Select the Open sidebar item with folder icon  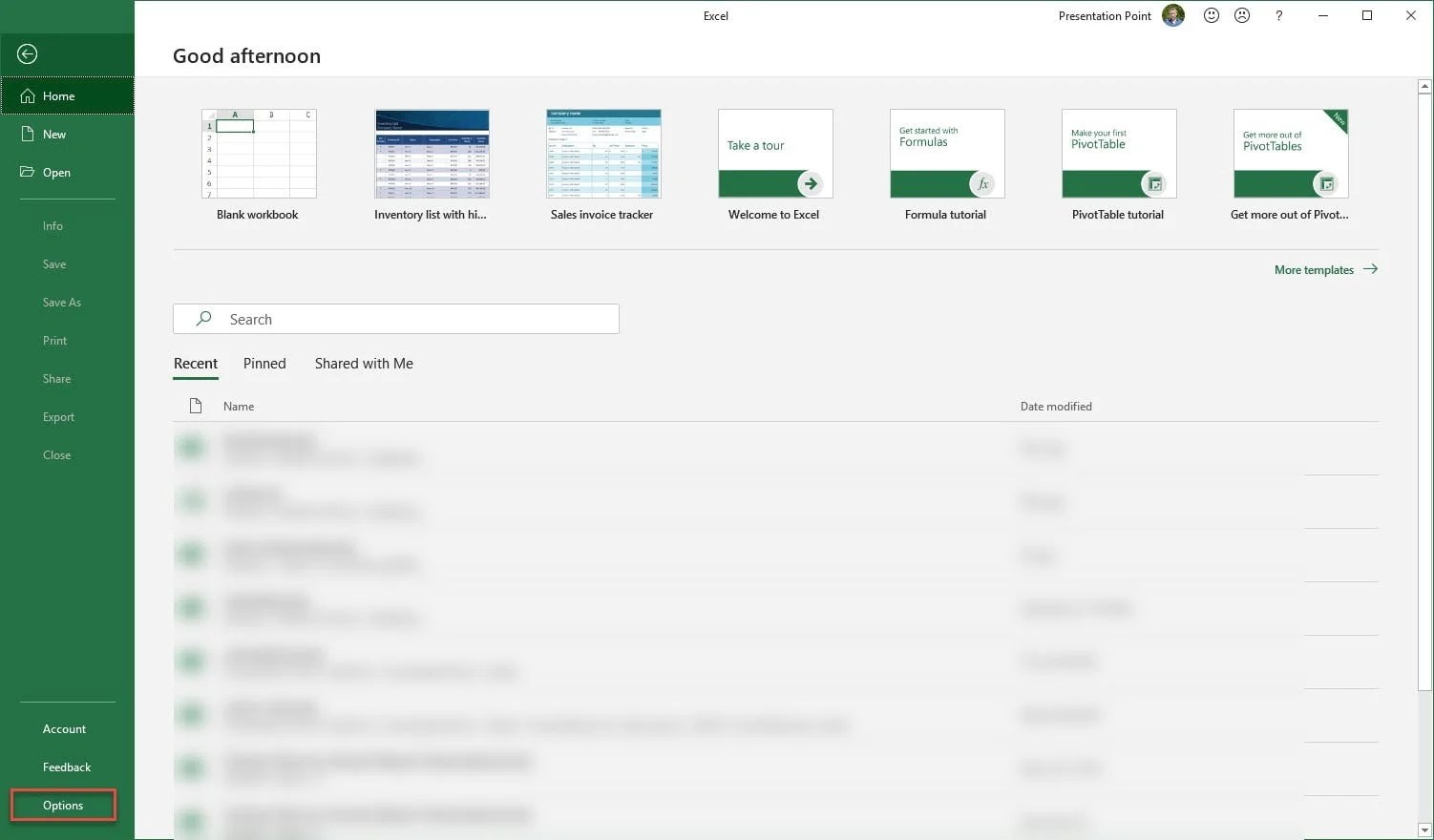(x=56, y=172)
